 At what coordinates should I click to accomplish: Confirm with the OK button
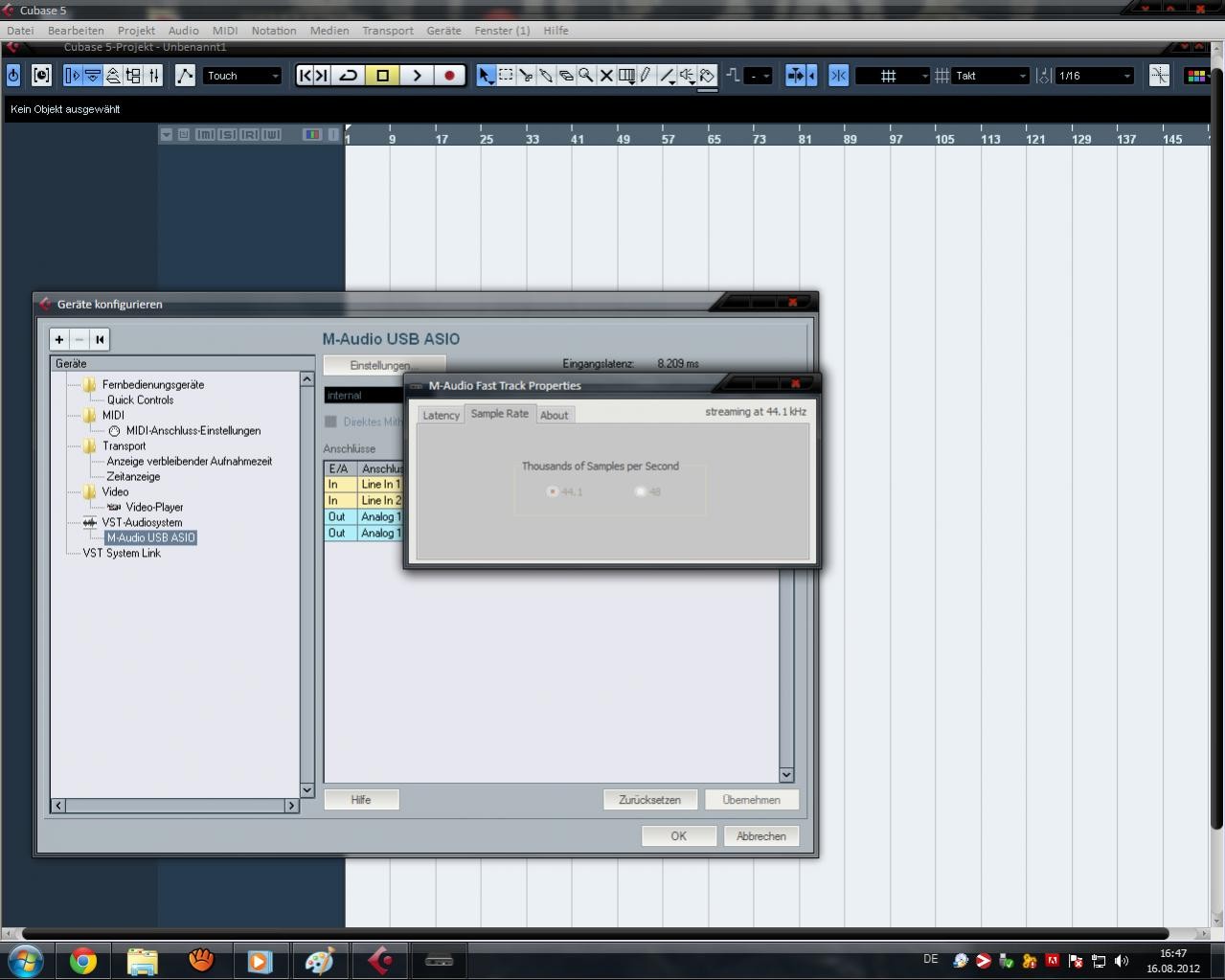678,836
